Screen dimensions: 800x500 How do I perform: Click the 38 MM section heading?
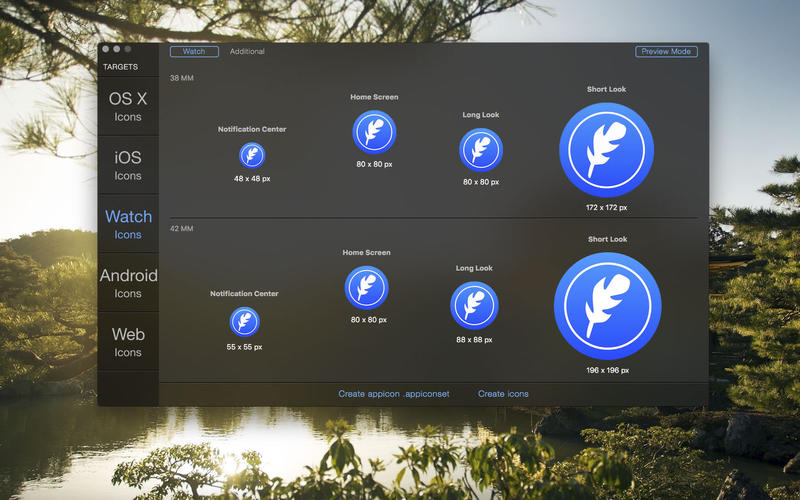coord(182,78)
